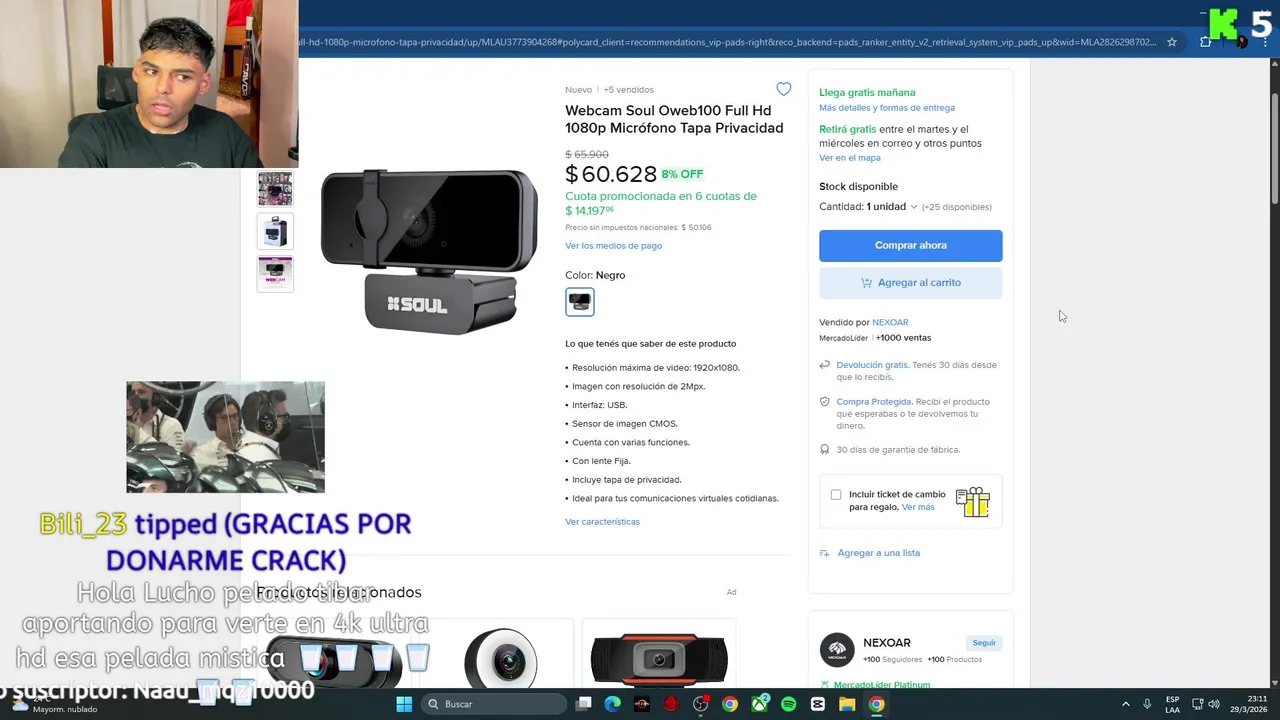
Task: Open CapCut from the taskbar
Action: tap(817, 704)
